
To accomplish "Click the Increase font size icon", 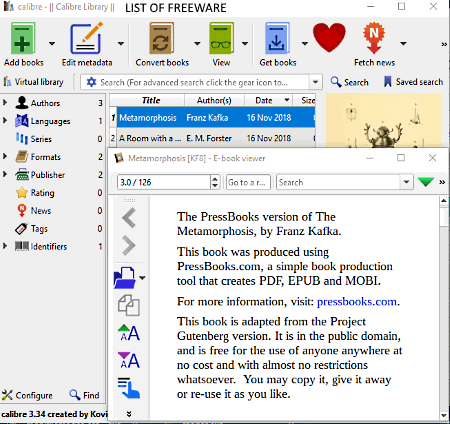I will pos(129,333).
